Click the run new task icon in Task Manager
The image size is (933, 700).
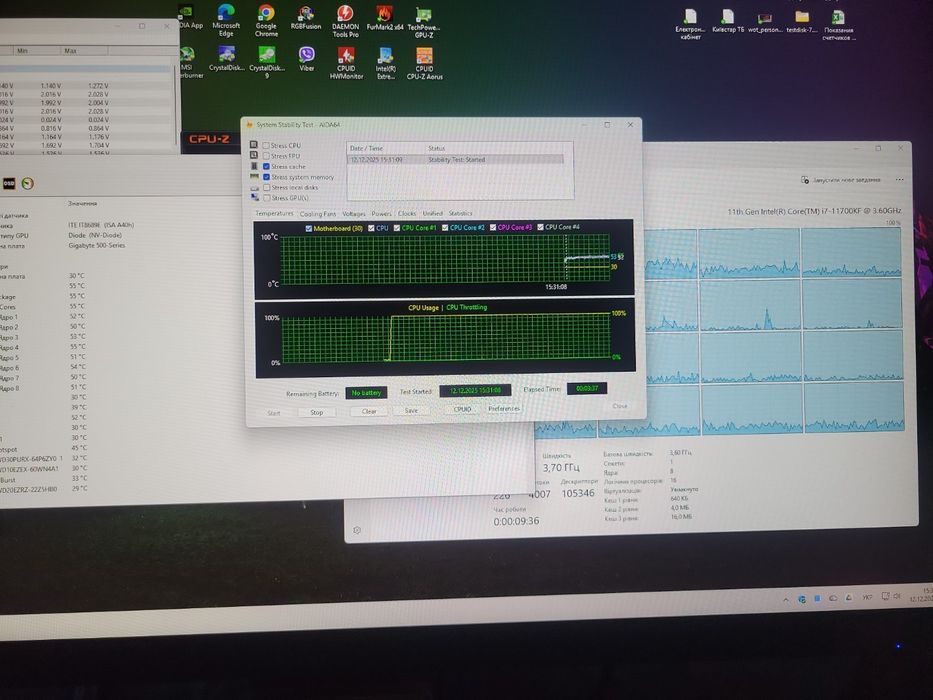tap(804, 180)
